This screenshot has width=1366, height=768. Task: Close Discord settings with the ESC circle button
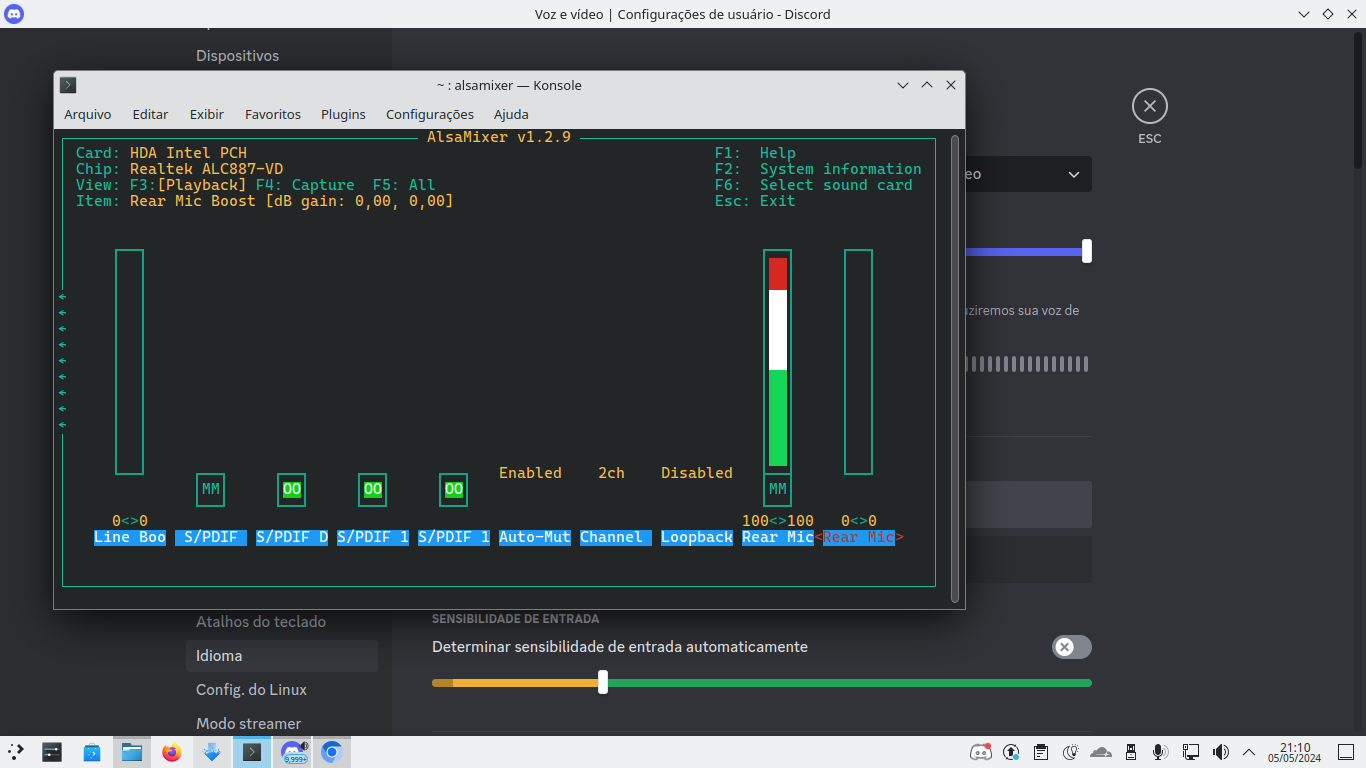1150,106
